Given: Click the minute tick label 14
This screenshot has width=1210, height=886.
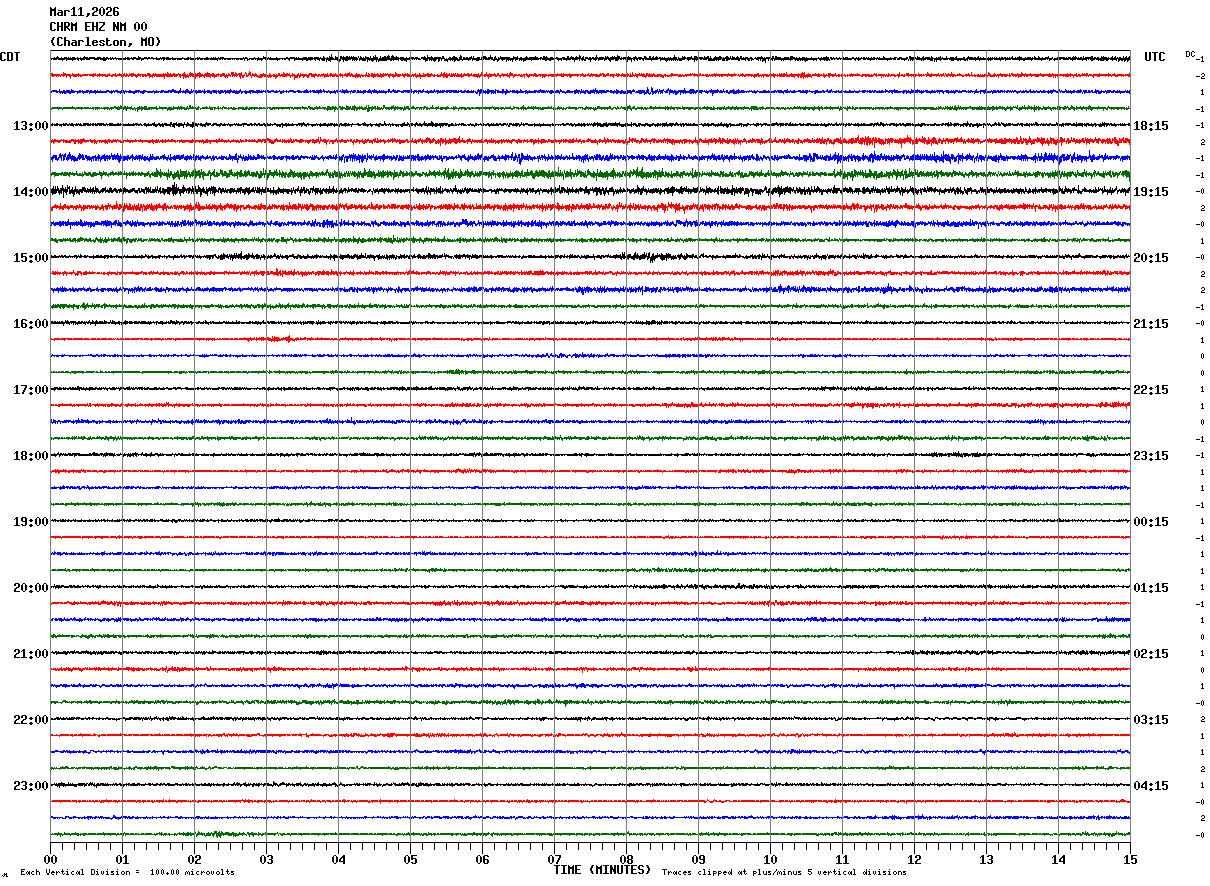Looking at the screenshot, I should [x=1058, y=859].
